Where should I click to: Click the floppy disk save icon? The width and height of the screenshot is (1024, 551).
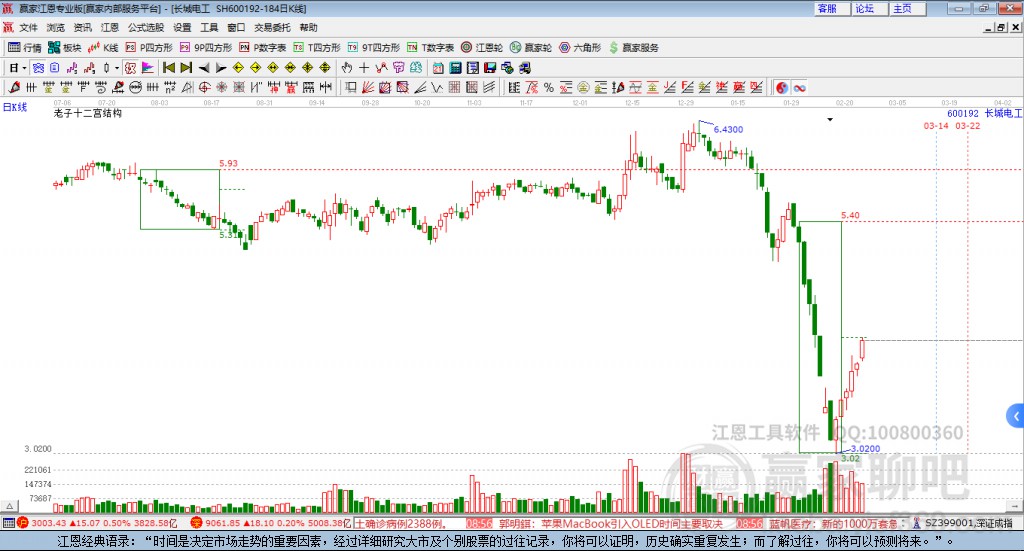pos(490,68)
